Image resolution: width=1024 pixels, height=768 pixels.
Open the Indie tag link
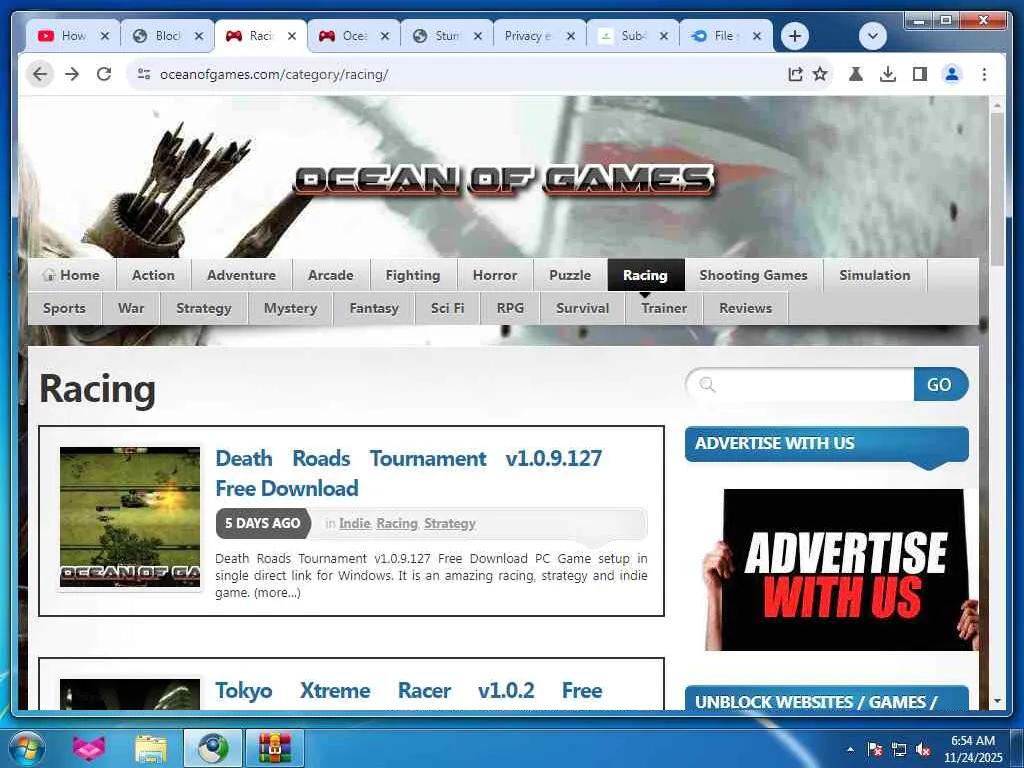point(355,524)
